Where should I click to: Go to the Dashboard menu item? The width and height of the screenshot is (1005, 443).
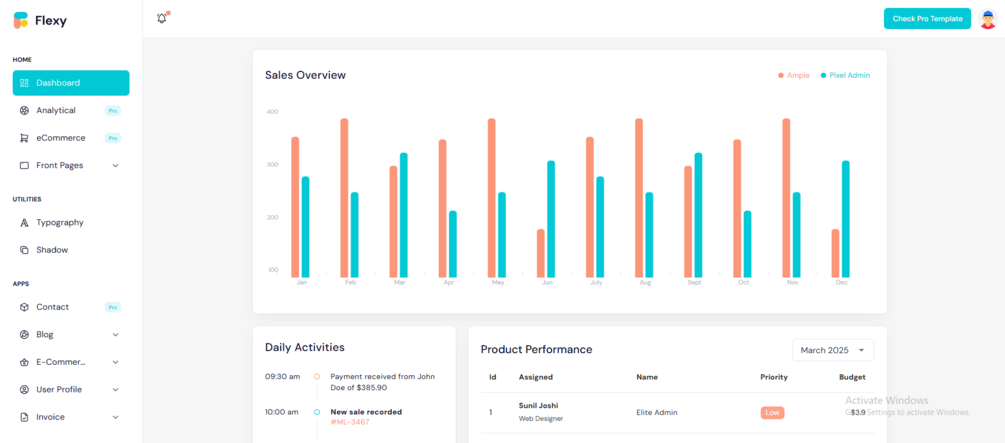click(71, 83)
